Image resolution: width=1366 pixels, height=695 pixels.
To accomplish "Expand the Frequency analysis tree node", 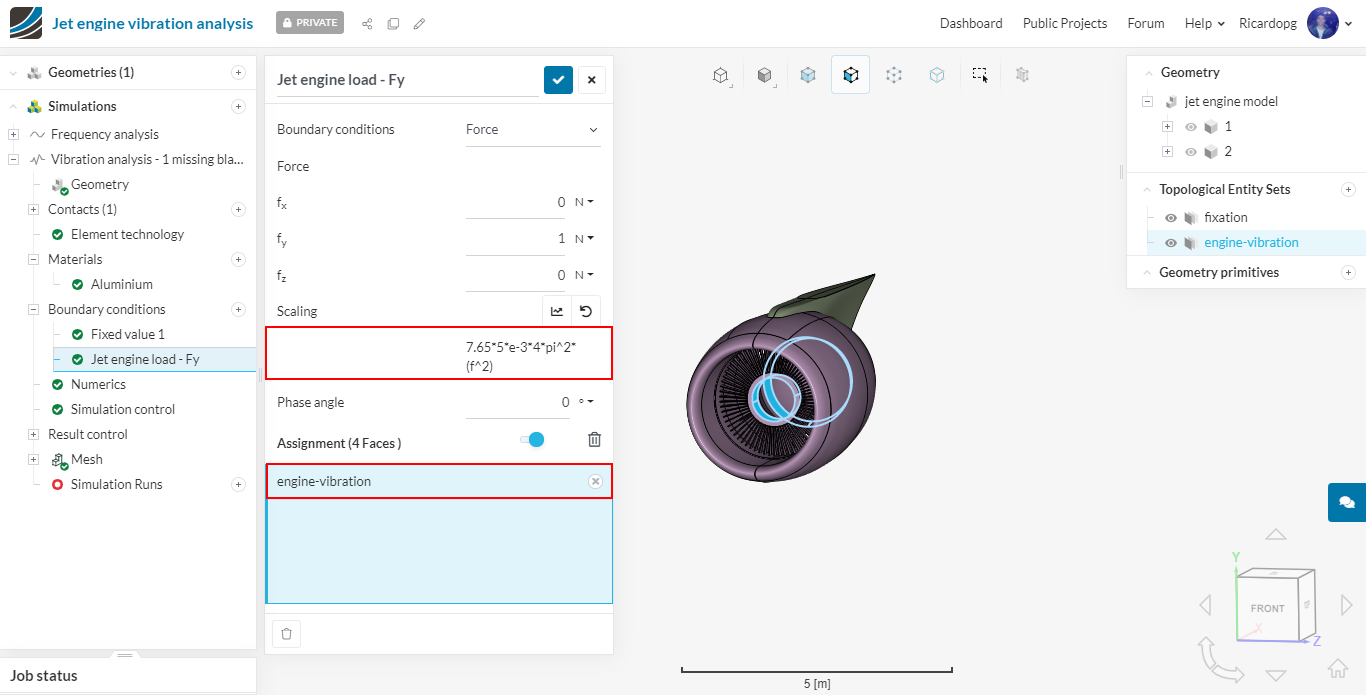I will tap(14, 134).
